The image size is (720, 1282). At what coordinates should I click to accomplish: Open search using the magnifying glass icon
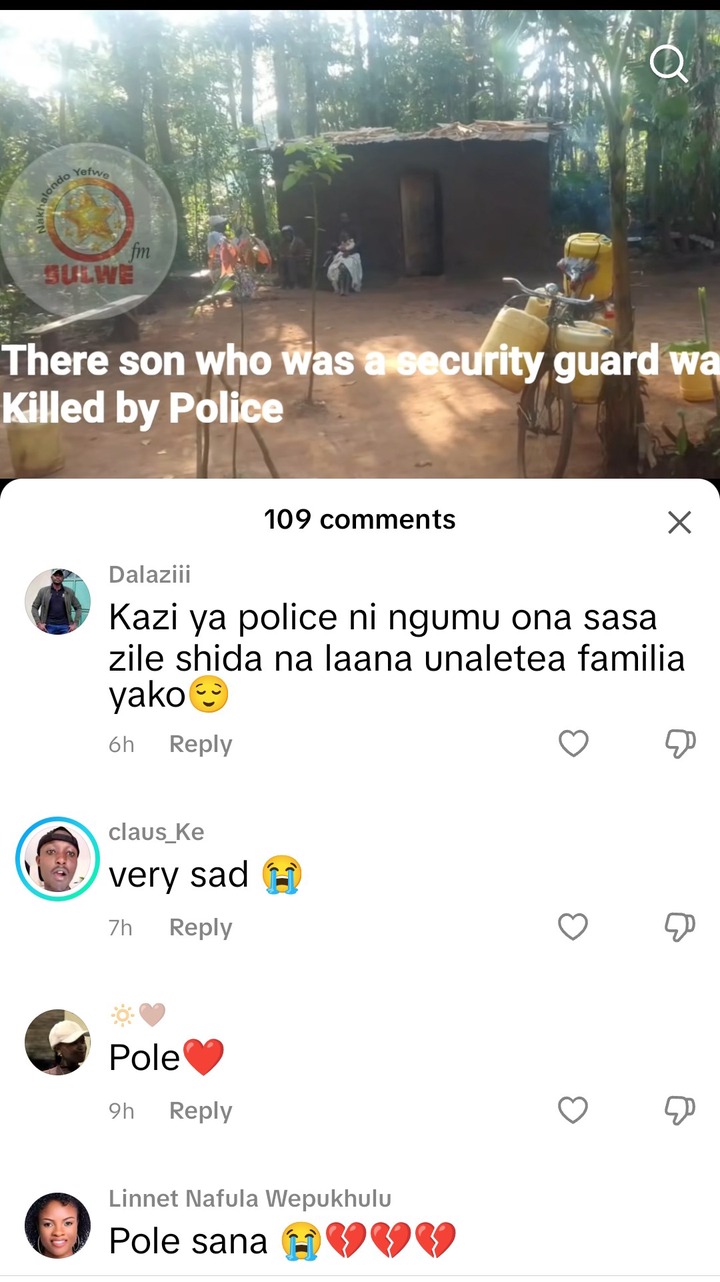coord(668,63)
